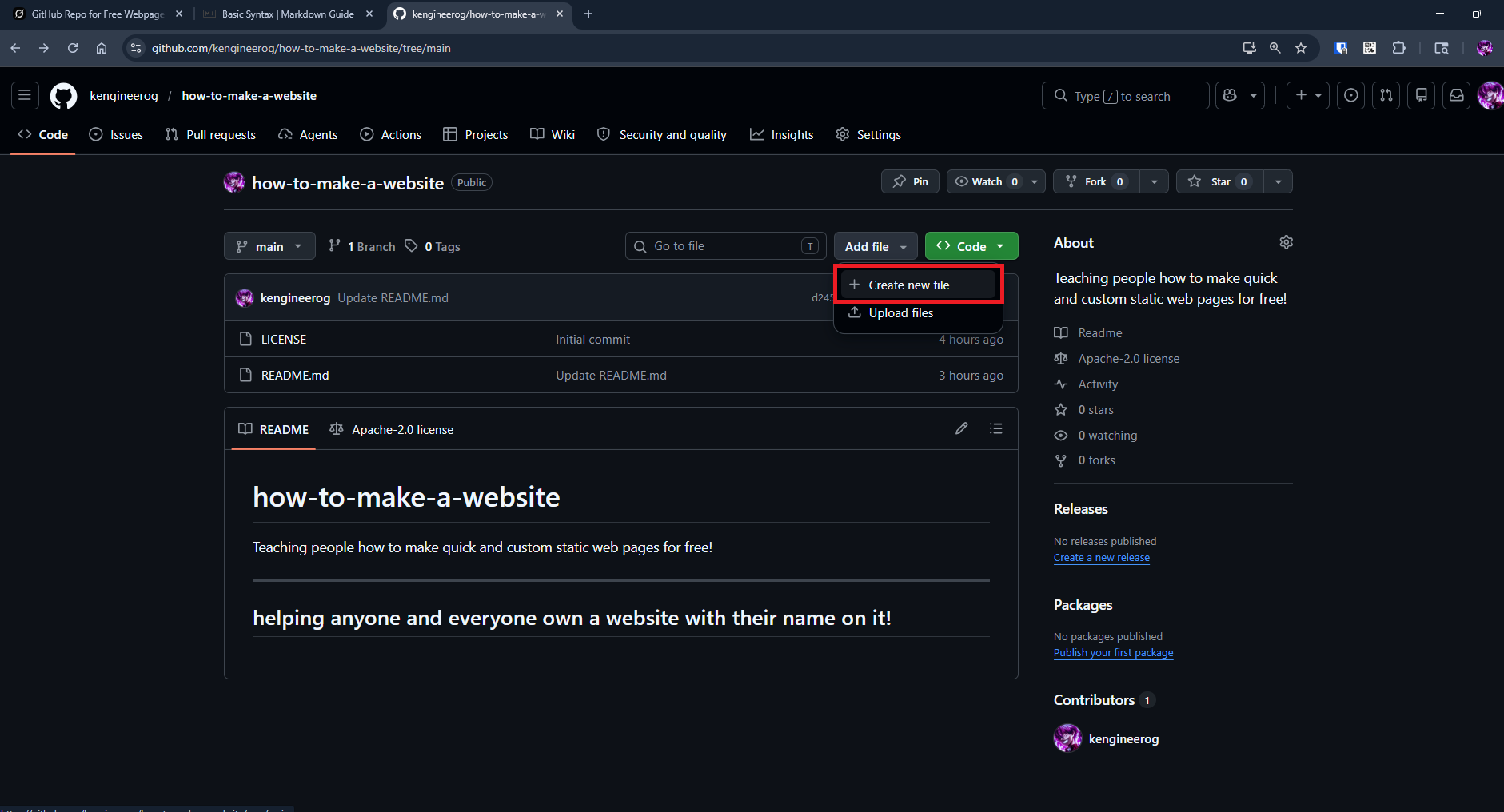This screenshot has width=1504, height=812.
Task: Expand the Add file dropdown
Action: 876,246
